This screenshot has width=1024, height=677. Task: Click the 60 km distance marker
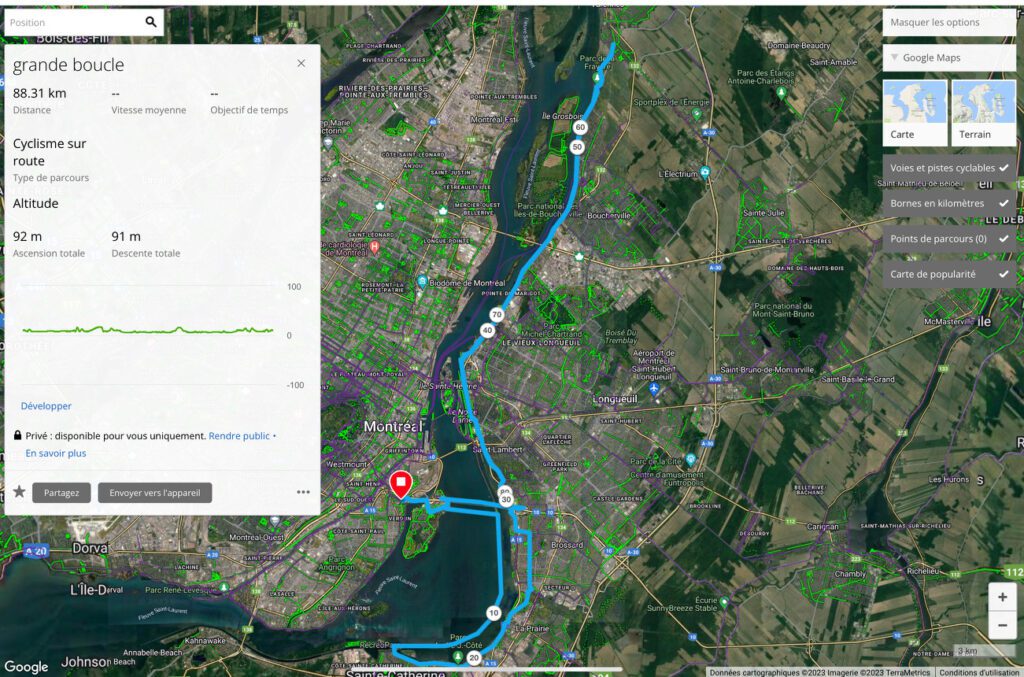coord(579,127)
